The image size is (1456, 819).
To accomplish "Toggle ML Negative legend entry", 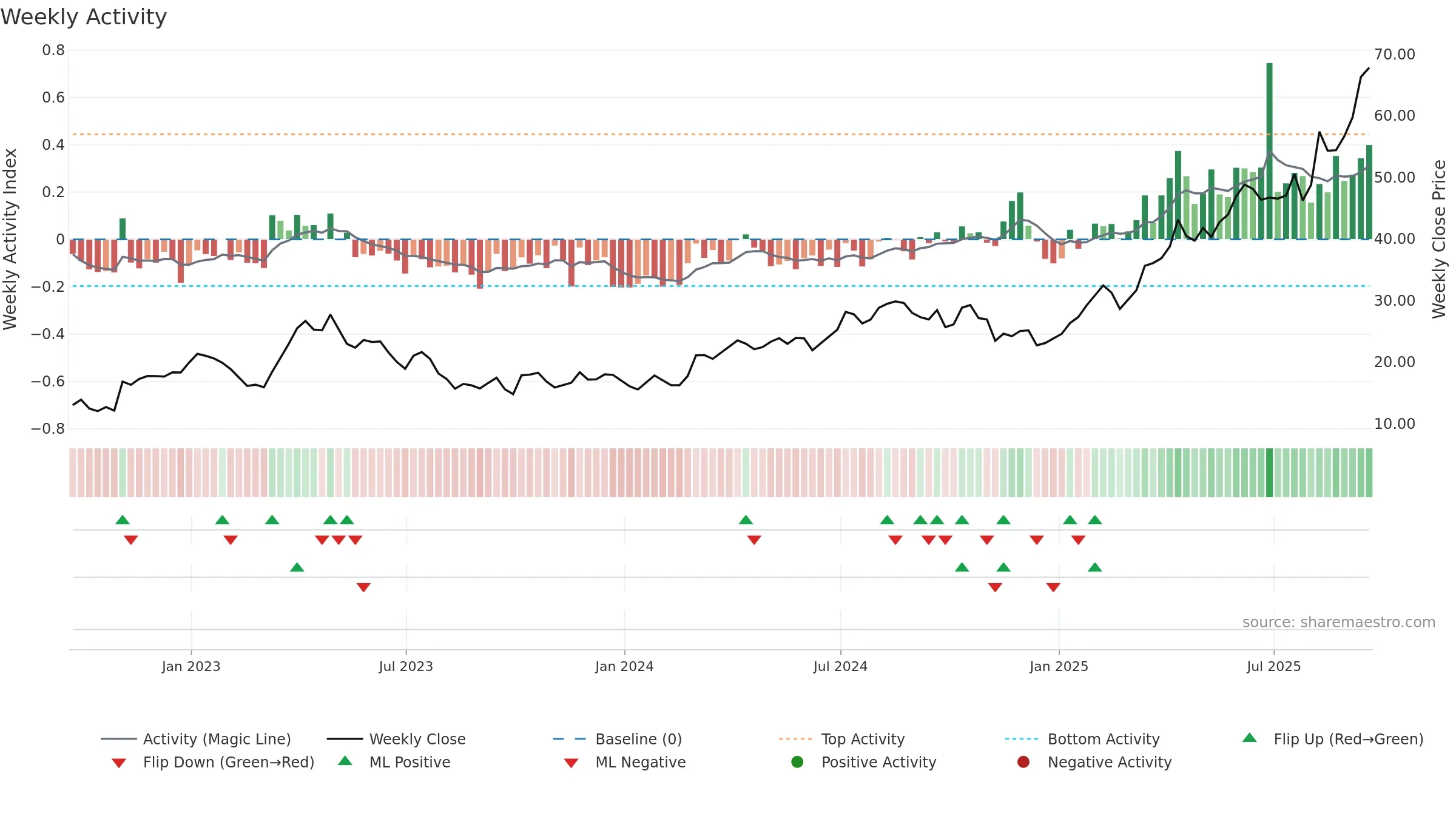I will point(624,762).
